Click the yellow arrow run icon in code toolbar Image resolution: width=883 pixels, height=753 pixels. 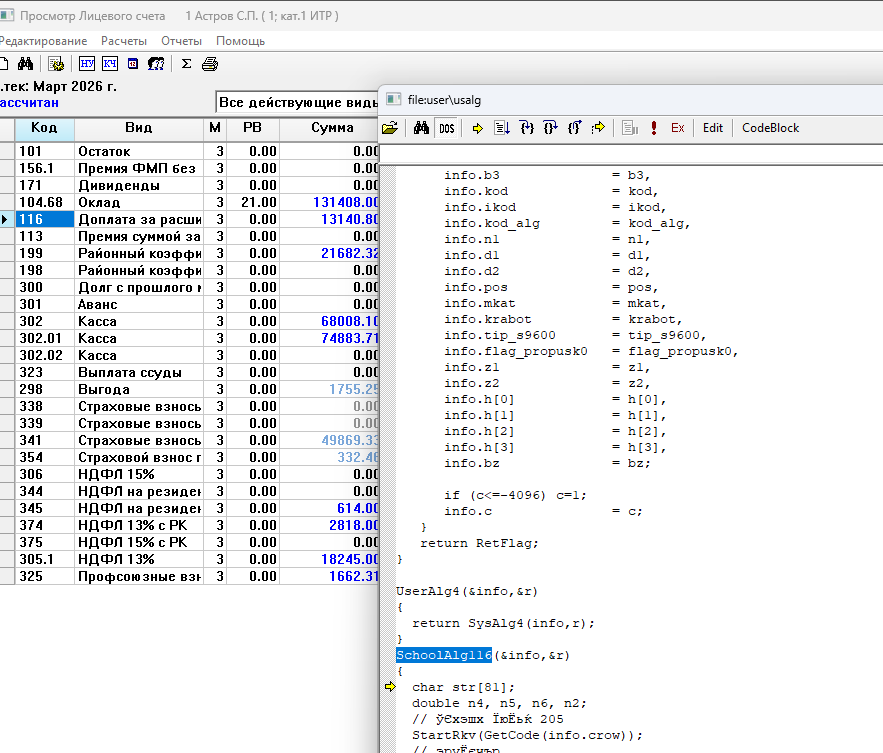(x=477, y=128)
